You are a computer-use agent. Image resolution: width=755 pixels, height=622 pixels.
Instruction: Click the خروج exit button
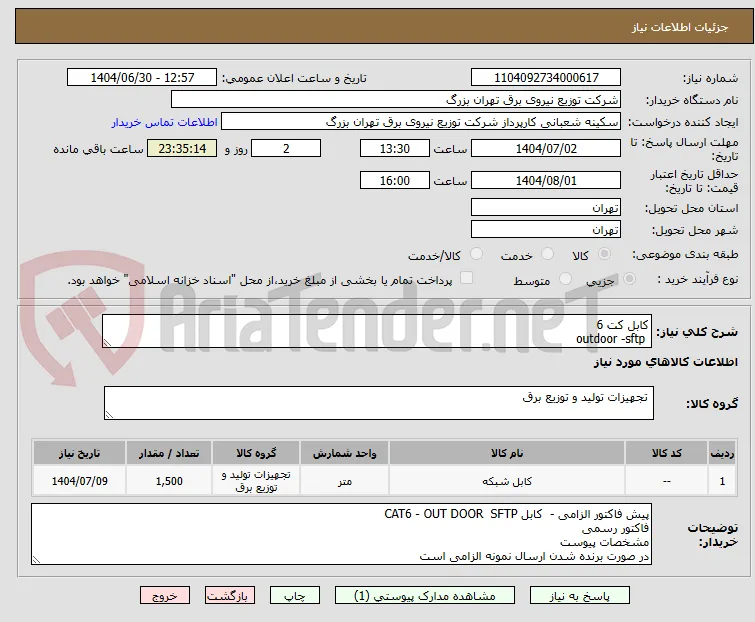click(165, 596)
